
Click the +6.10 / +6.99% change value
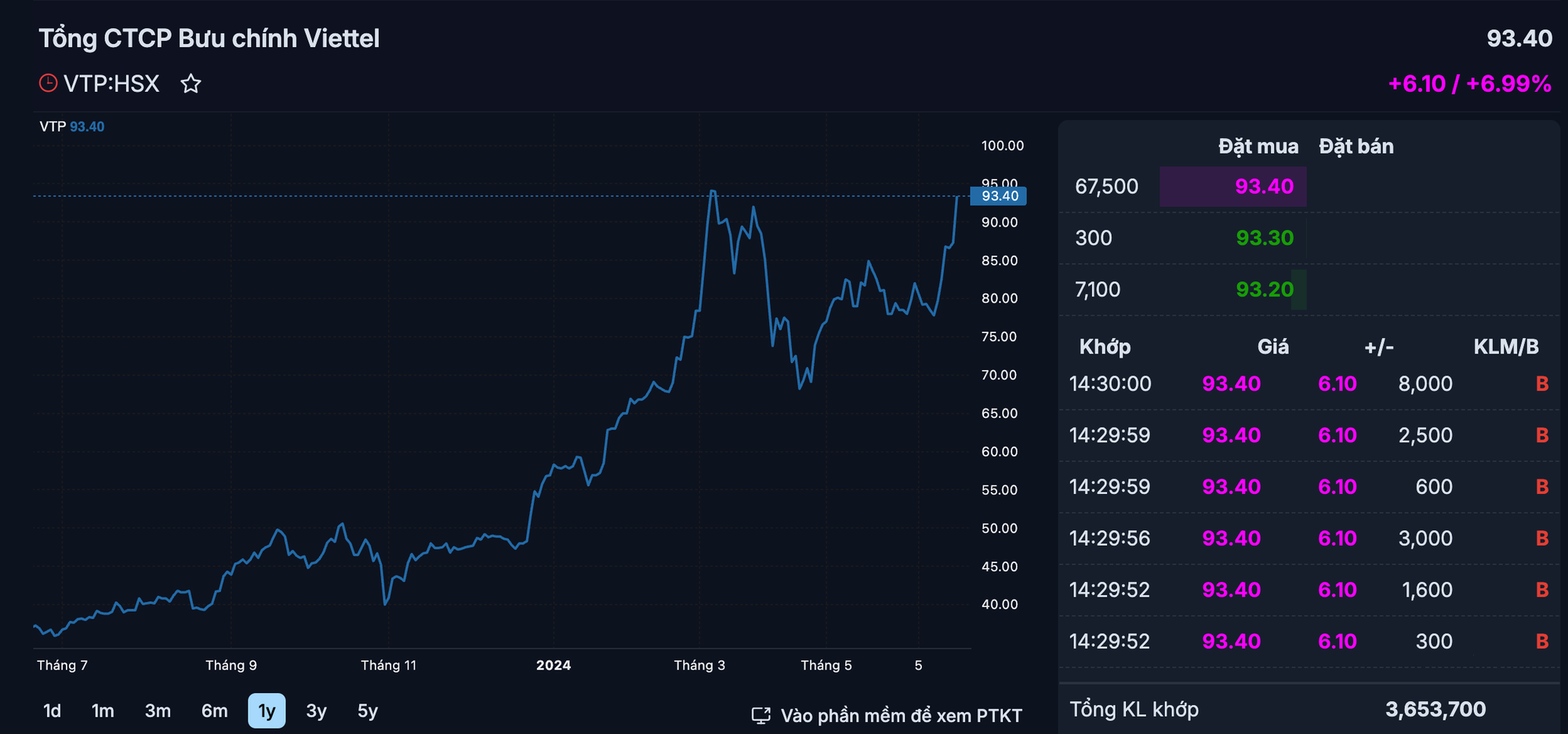point(1469,84)
